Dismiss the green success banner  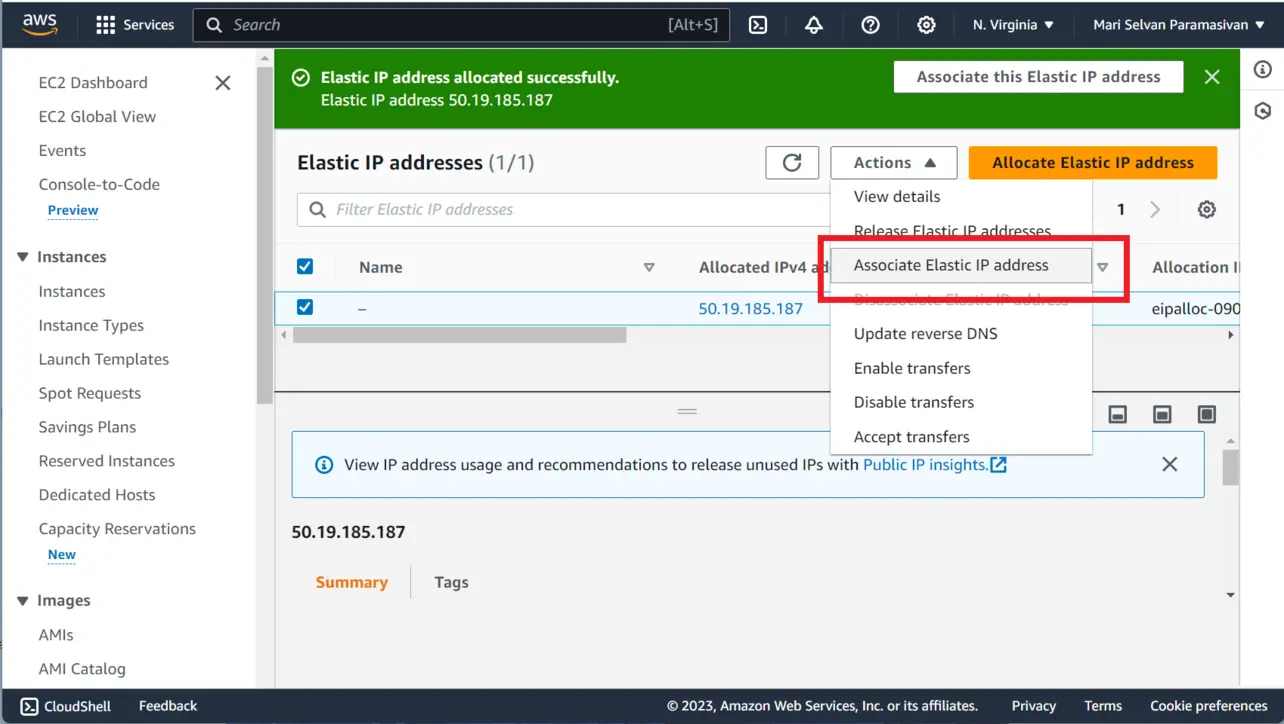coord(1212,77)
